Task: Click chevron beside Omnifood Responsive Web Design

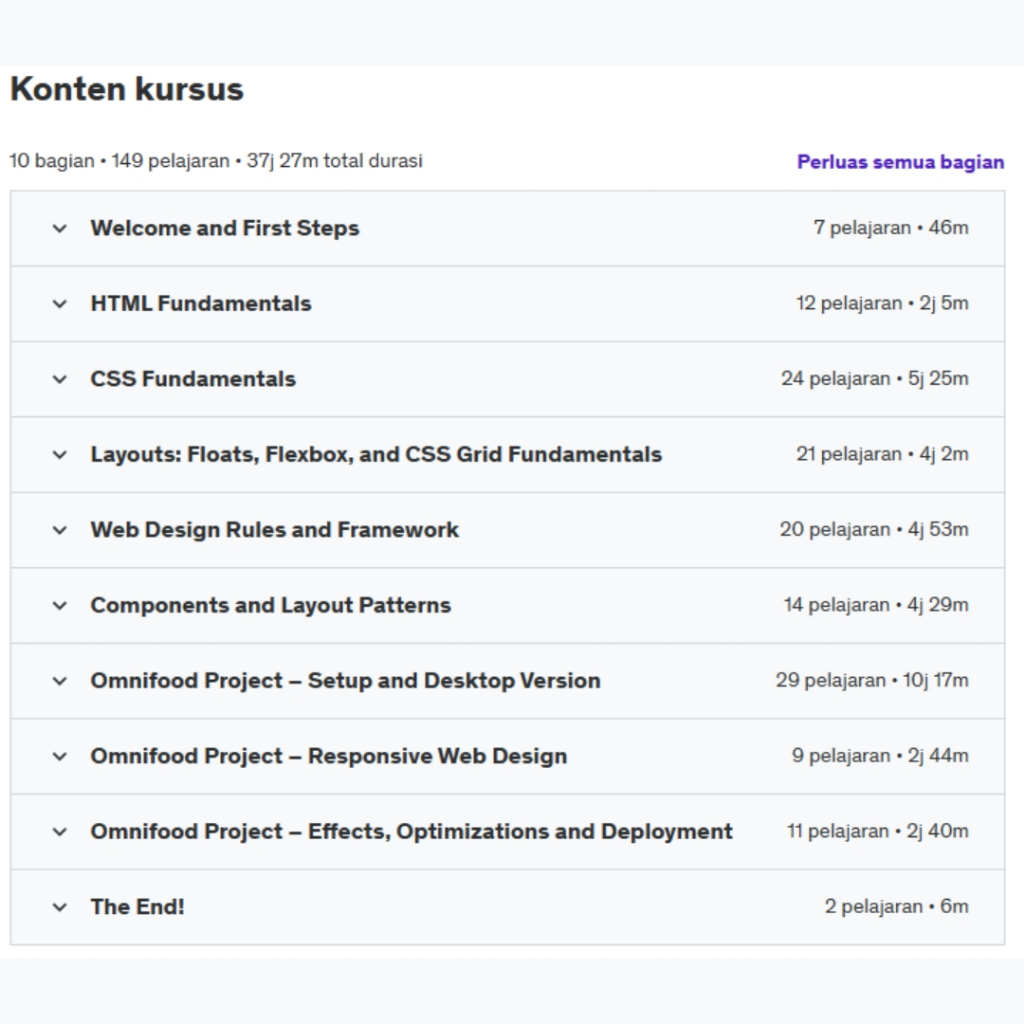Action: click(60, 757)
